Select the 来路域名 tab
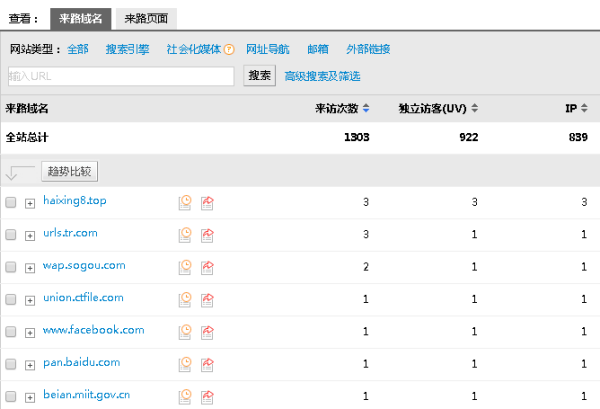This screenshot has width=600, height=409. point(80,18)
